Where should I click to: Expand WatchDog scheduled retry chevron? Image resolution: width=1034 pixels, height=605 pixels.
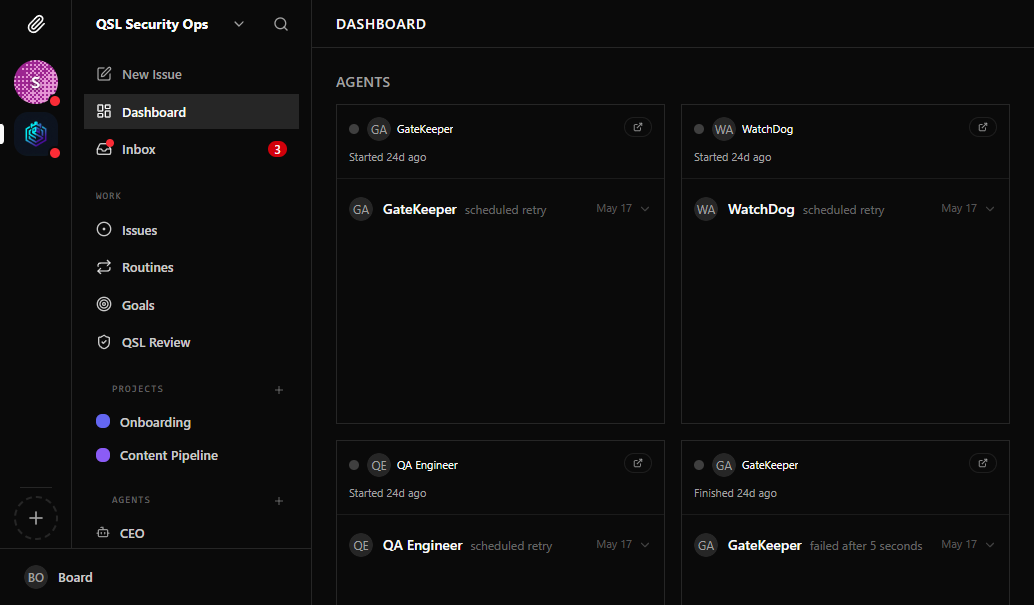click(990, 208)
